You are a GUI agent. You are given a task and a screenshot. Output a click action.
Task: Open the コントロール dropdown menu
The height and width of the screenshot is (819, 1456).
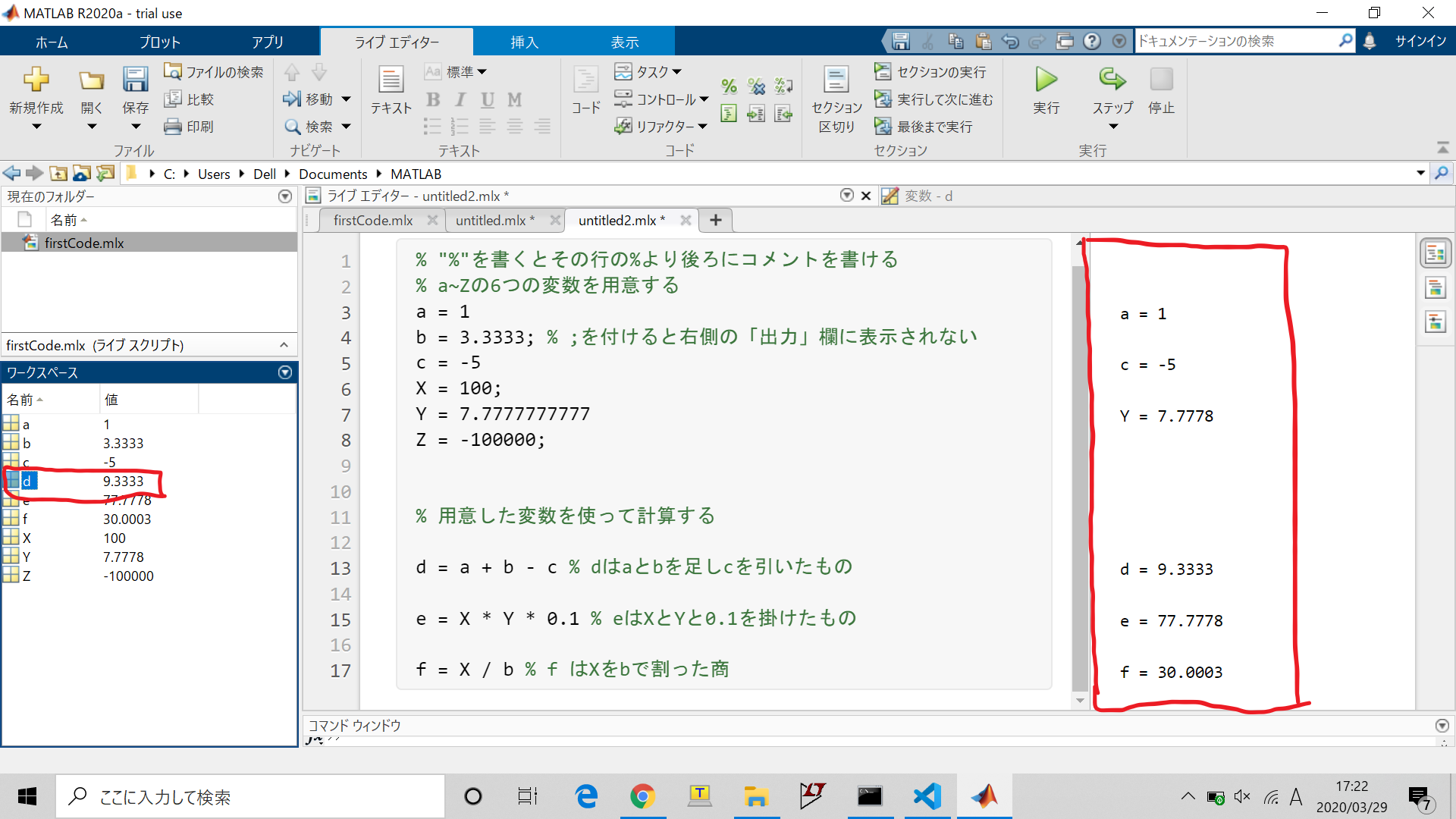[661, 99]
